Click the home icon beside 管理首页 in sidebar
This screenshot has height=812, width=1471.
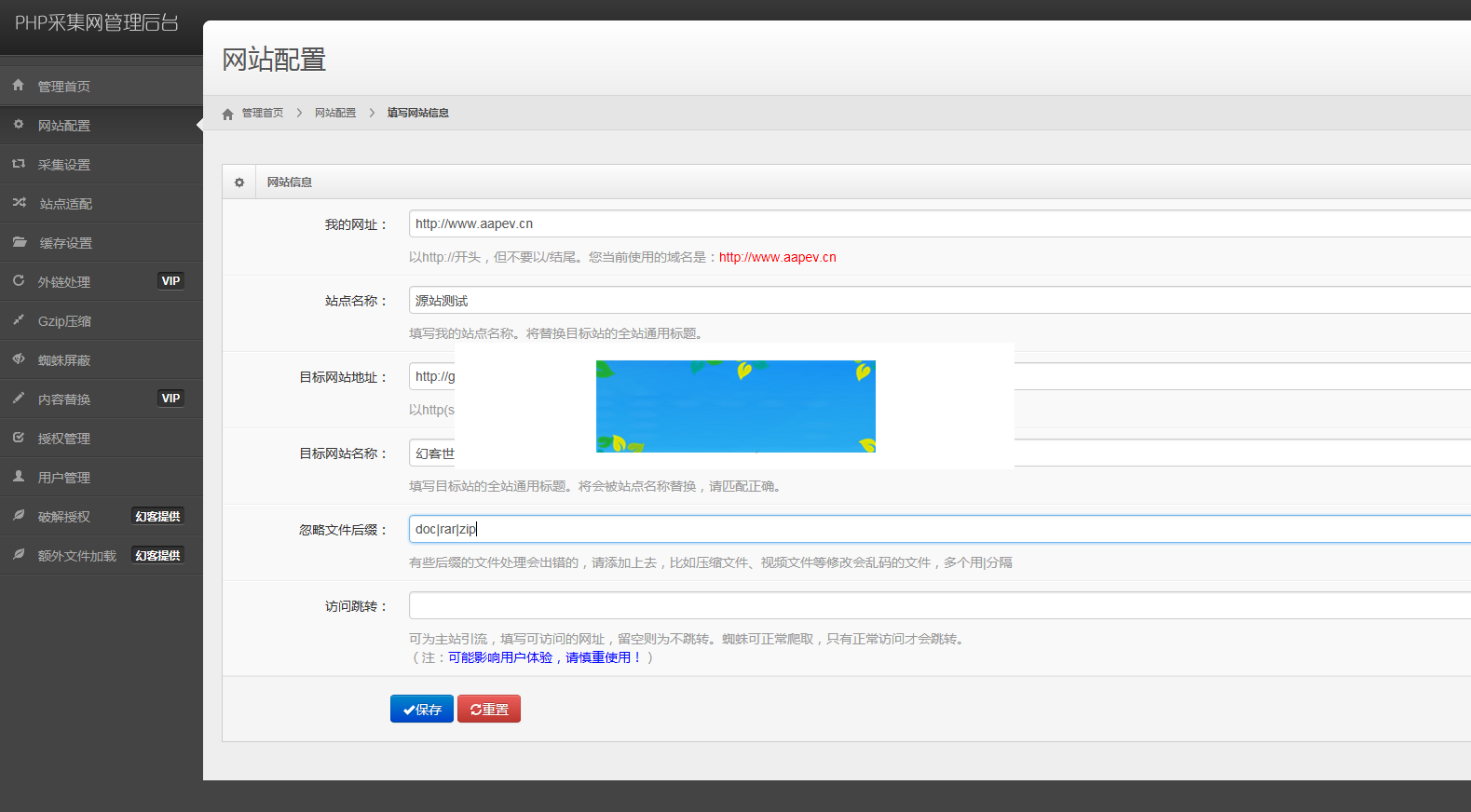click(18, 85)
